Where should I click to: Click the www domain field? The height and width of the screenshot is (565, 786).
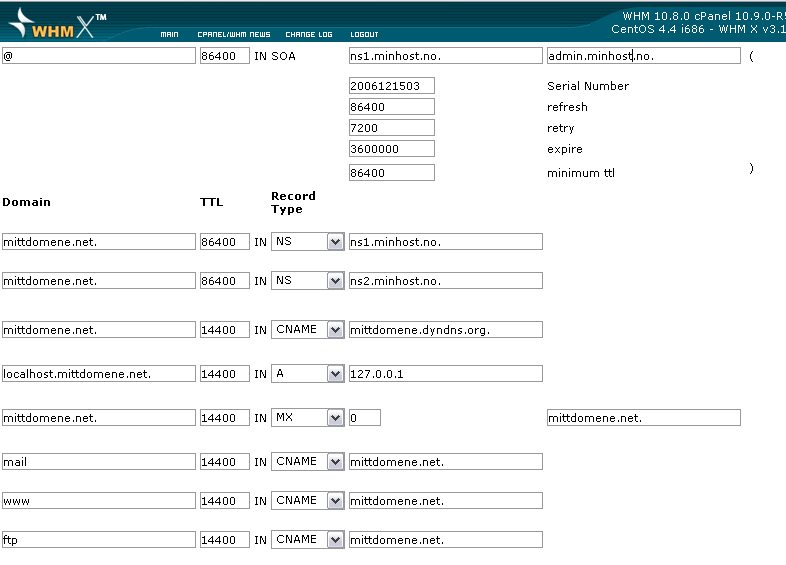99,501
